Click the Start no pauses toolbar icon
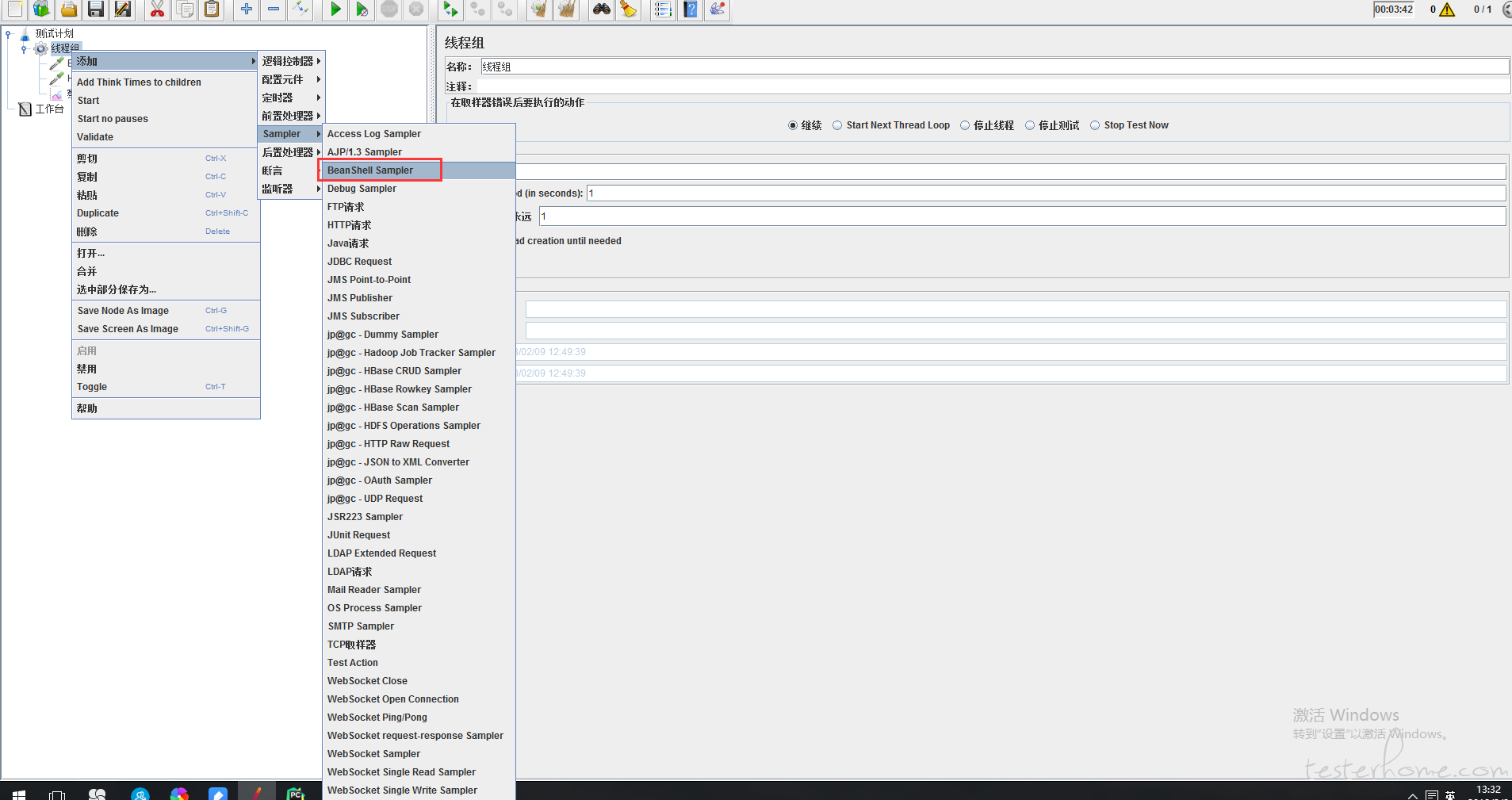Screen dimensions: 1512x800 point(362,10)
